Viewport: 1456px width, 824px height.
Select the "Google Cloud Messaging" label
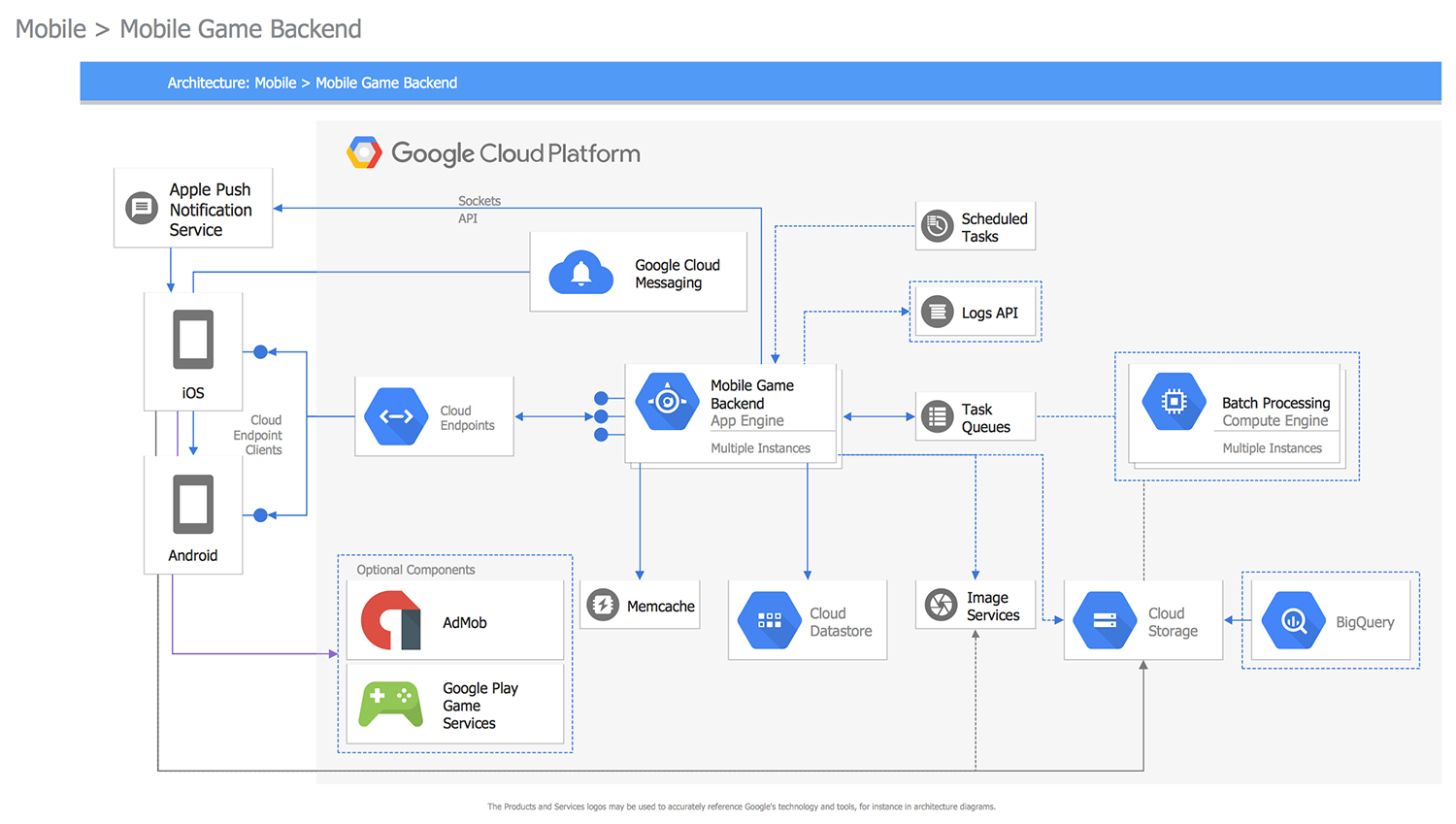click(x=678, y=274)
